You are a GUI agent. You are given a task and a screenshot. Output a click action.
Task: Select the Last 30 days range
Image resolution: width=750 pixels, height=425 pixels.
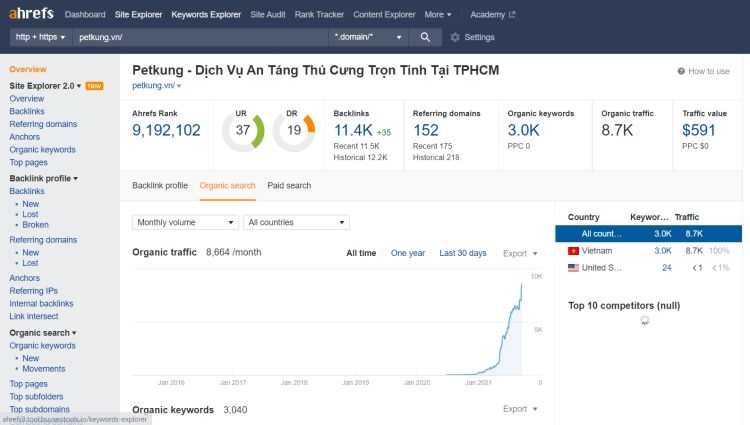[x=463, y=253]
